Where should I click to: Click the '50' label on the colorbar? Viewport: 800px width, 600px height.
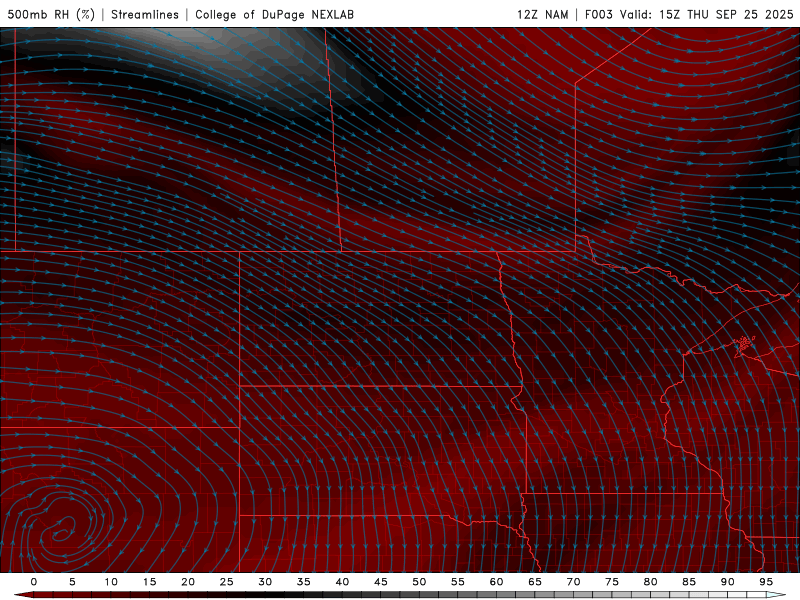coord(419,582)
